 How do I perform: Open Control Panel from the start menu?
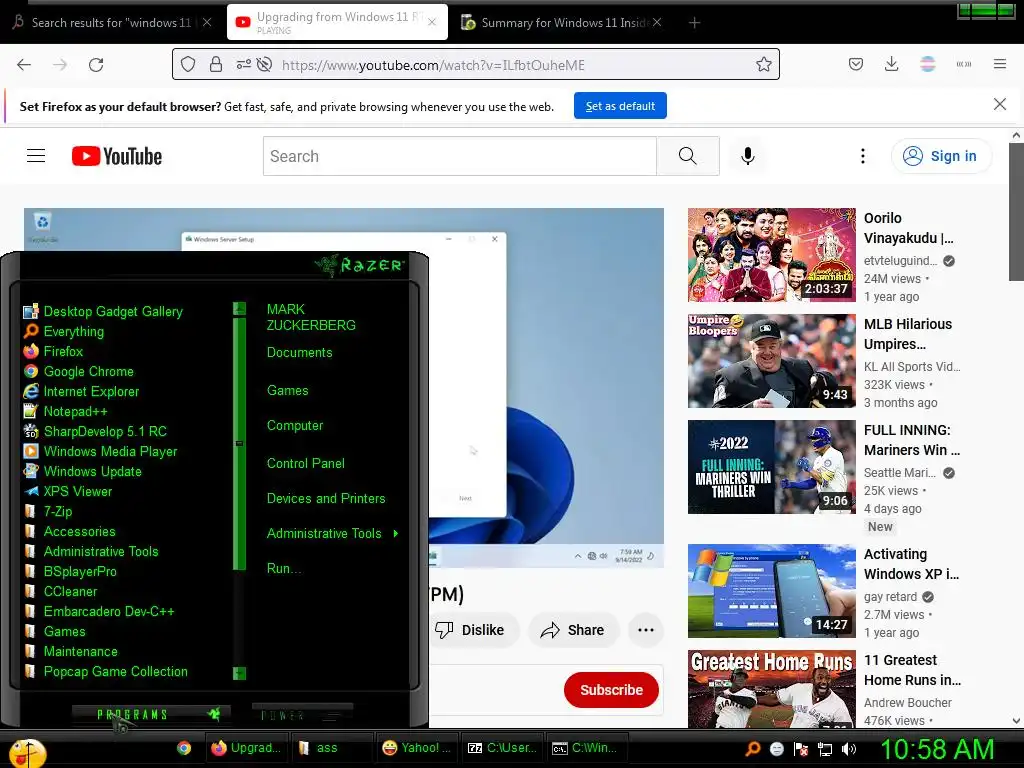[x=306, y=464]
